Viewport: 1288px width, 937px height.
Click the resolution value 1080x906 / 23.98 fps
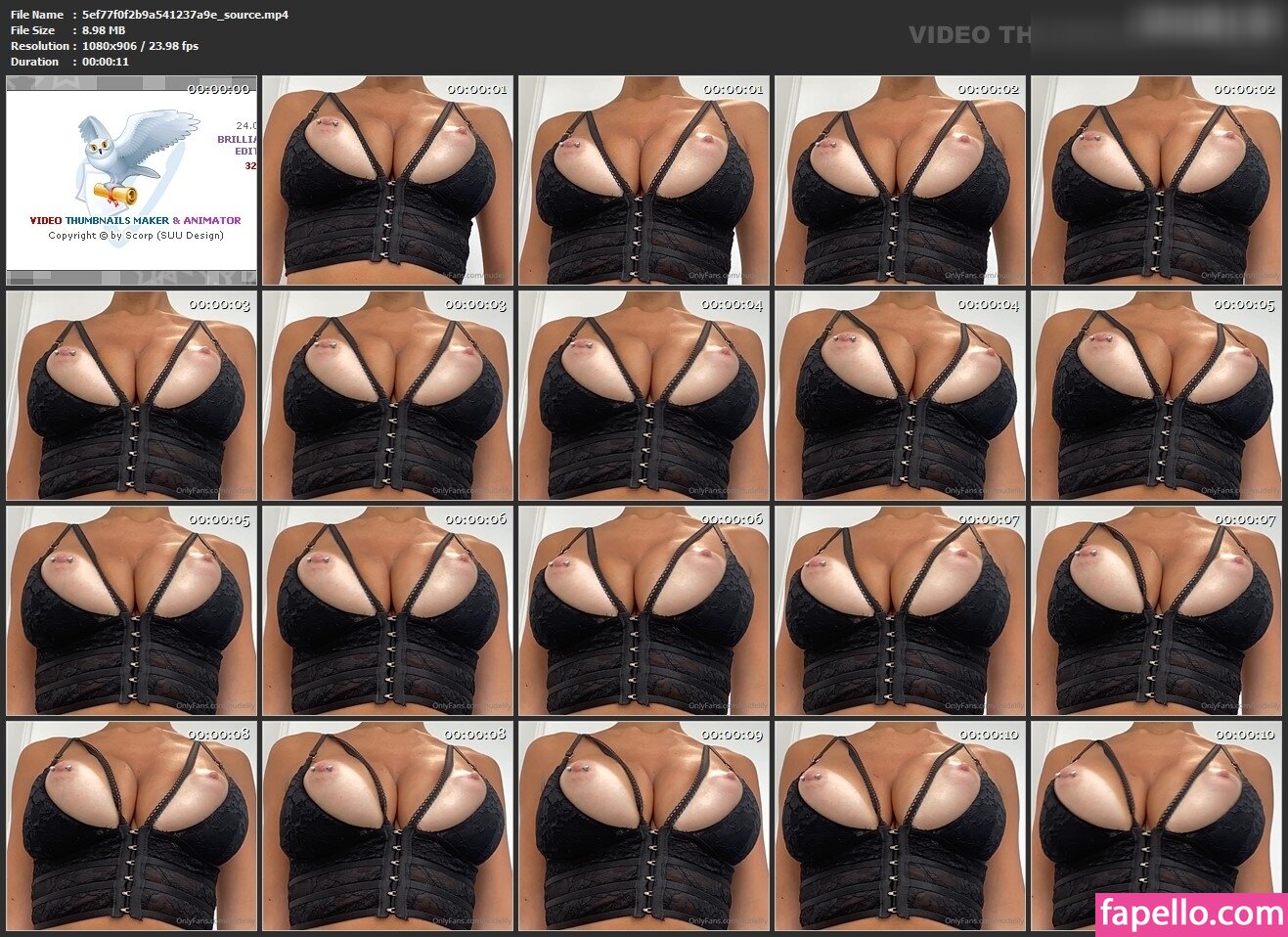click(140, 46)
